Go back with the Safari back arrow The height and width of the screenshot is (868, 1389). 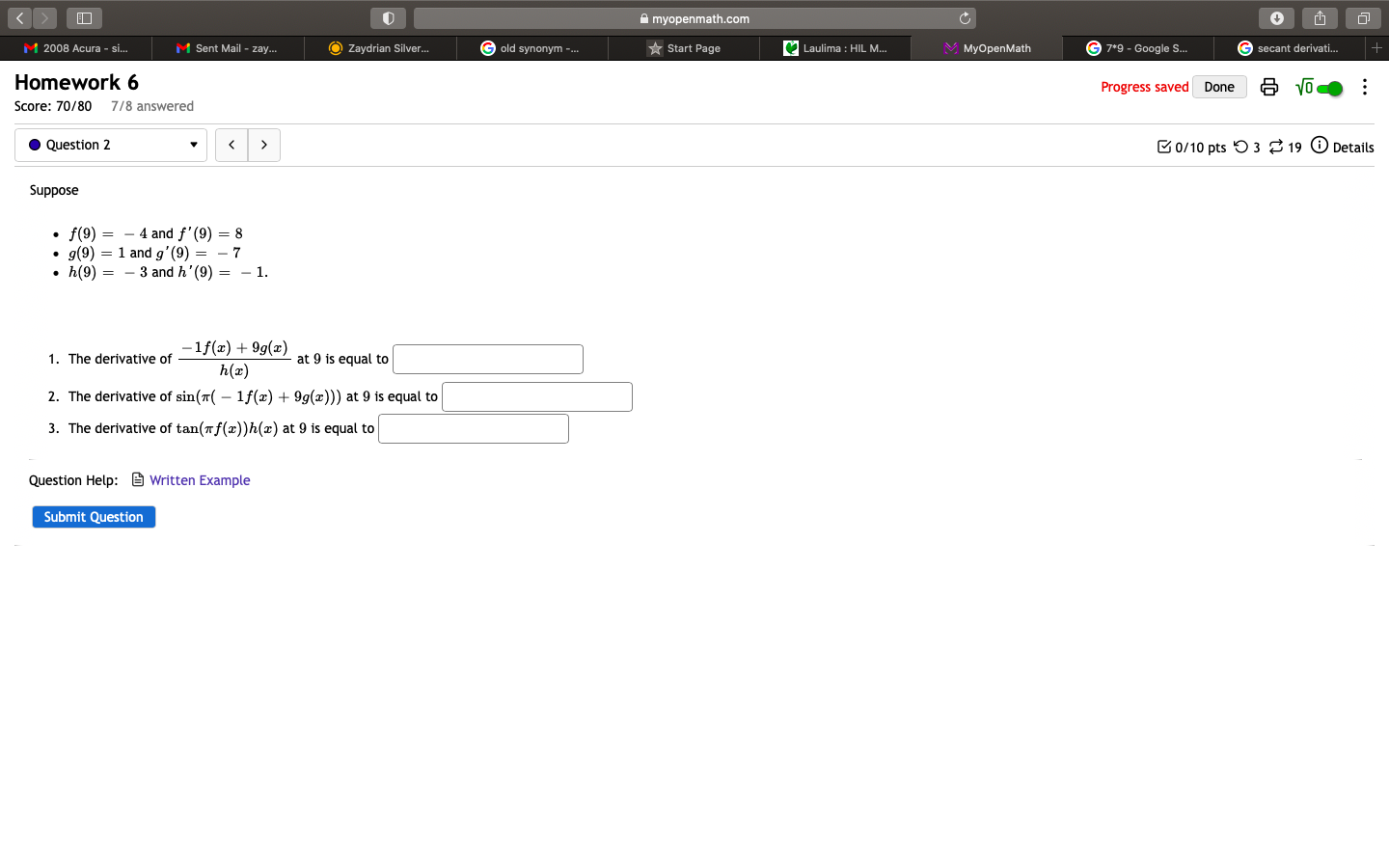[19, 18]
